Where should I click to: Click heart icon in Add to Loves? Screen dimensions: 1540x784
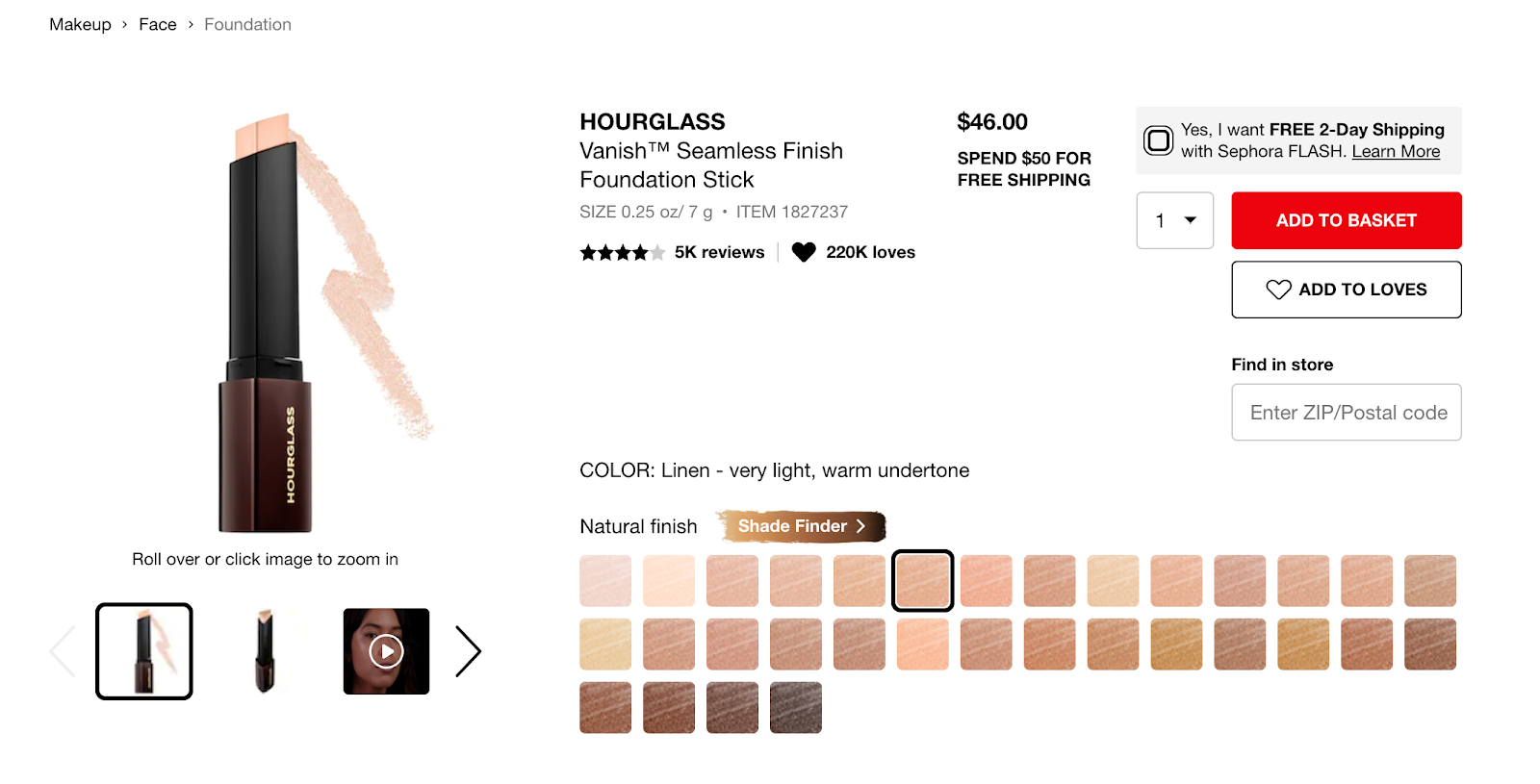coord(1278,290)
